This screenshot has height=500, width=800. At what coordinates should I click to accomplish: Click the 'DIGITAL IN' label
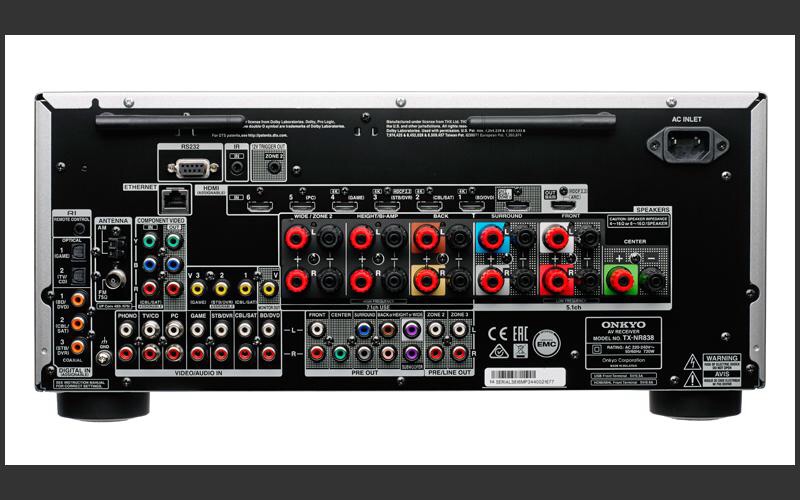click(74, 371)
